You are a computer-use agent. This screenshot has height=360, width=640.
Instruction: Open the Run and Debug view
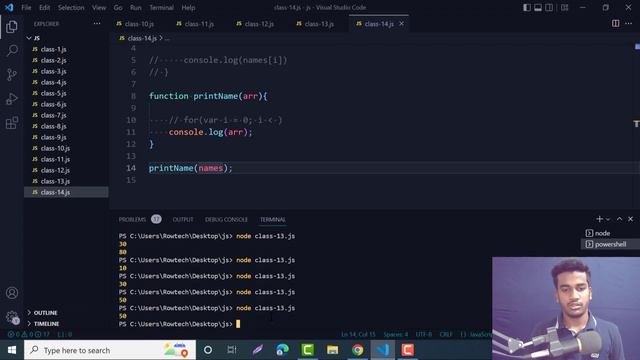tap(12, 99)
